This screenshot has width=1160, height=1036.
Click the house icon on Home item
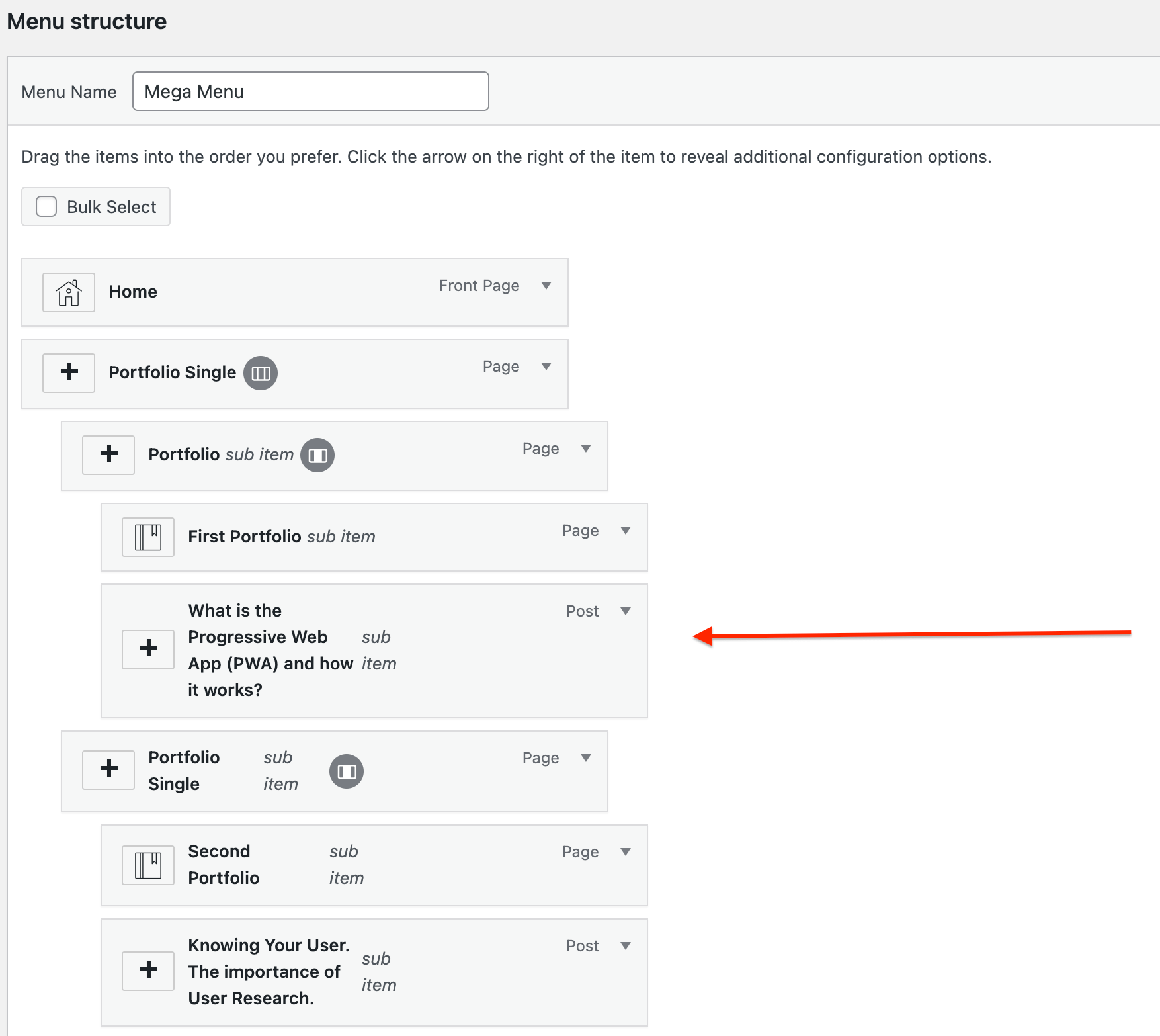coord(69,292)
